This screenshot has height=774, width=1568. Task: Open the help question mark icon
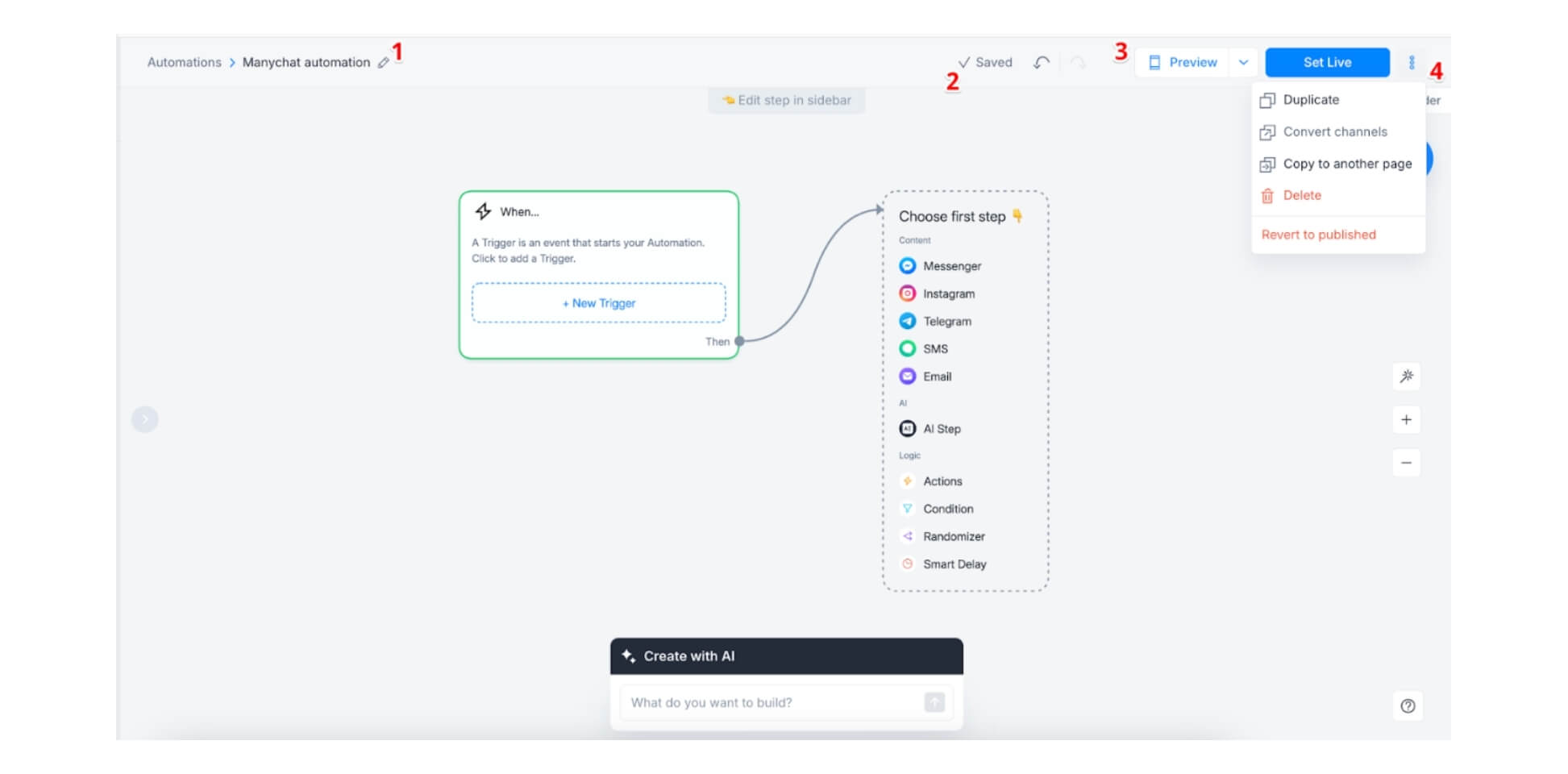pos(1408,706)
